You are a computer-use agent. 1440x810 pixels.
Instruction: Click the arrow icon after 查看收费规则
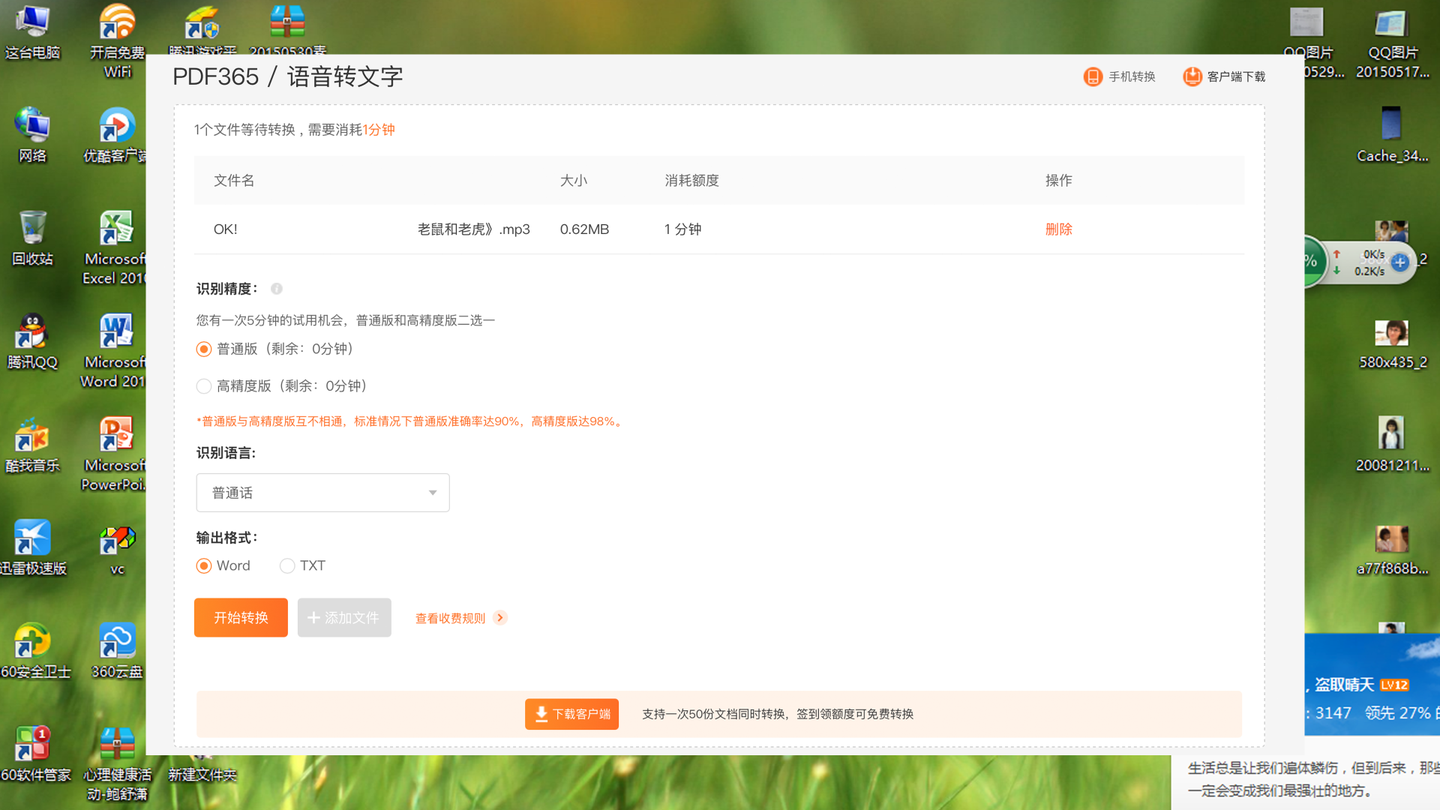pos(500,618)
